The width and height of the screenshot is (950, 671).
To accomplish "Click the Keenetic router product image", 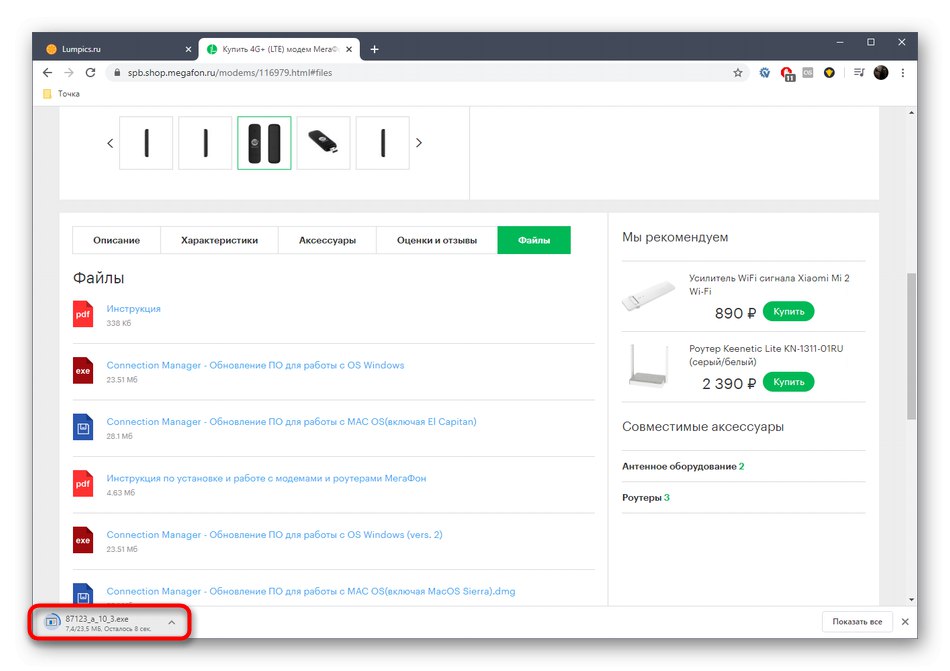I will point(648,366).
